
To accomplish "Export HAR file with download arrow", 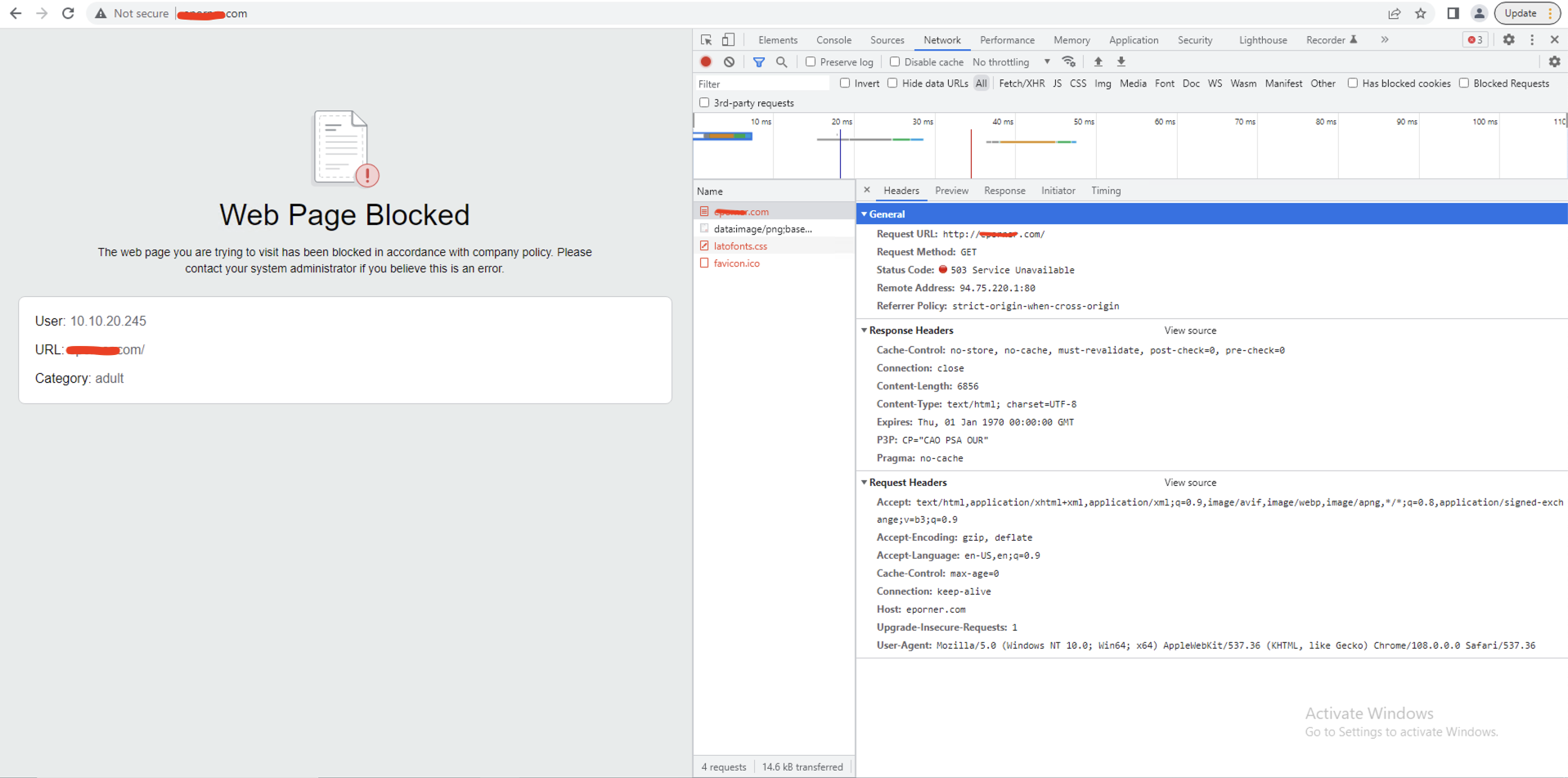I will point(1121,61).
